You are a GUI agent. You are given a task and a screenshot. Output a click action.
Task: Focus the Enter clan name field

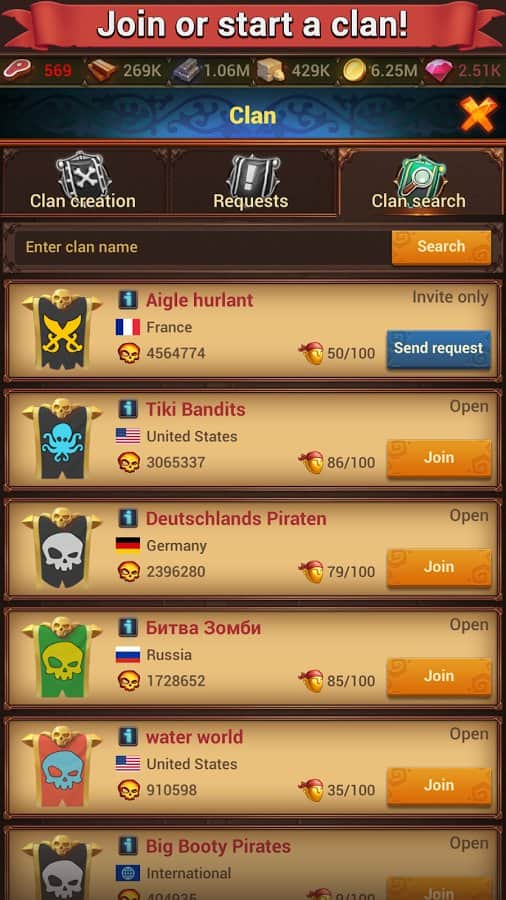201,247
